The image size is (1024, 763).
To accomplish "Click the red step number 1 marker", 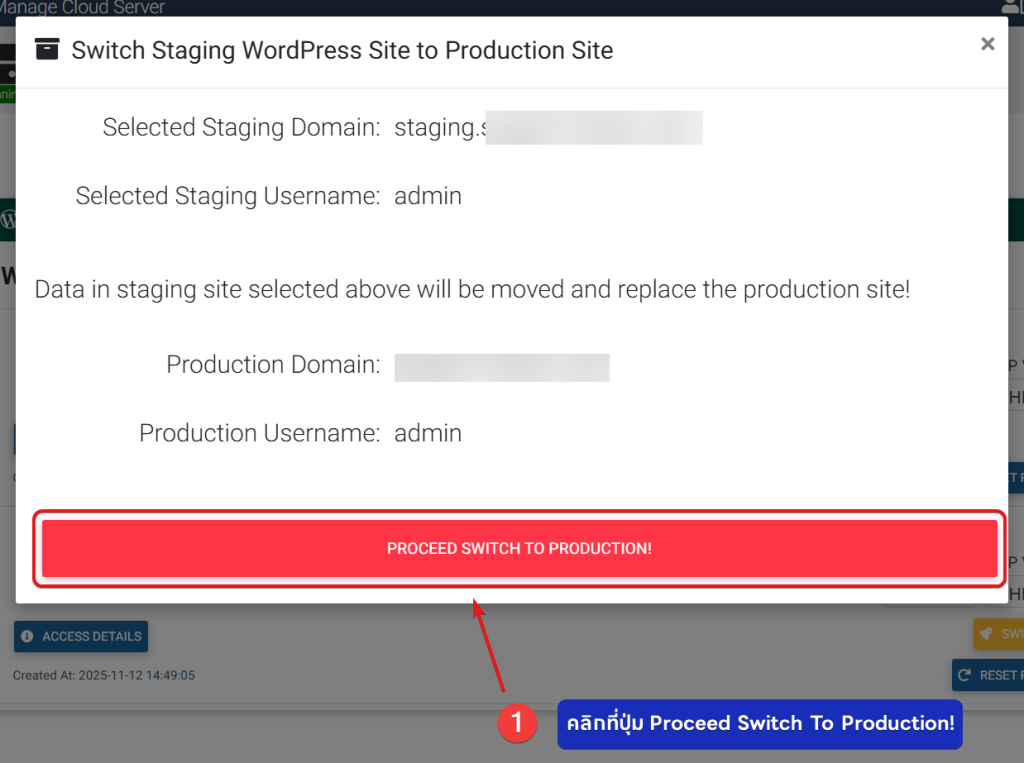I will click(517, 723).
